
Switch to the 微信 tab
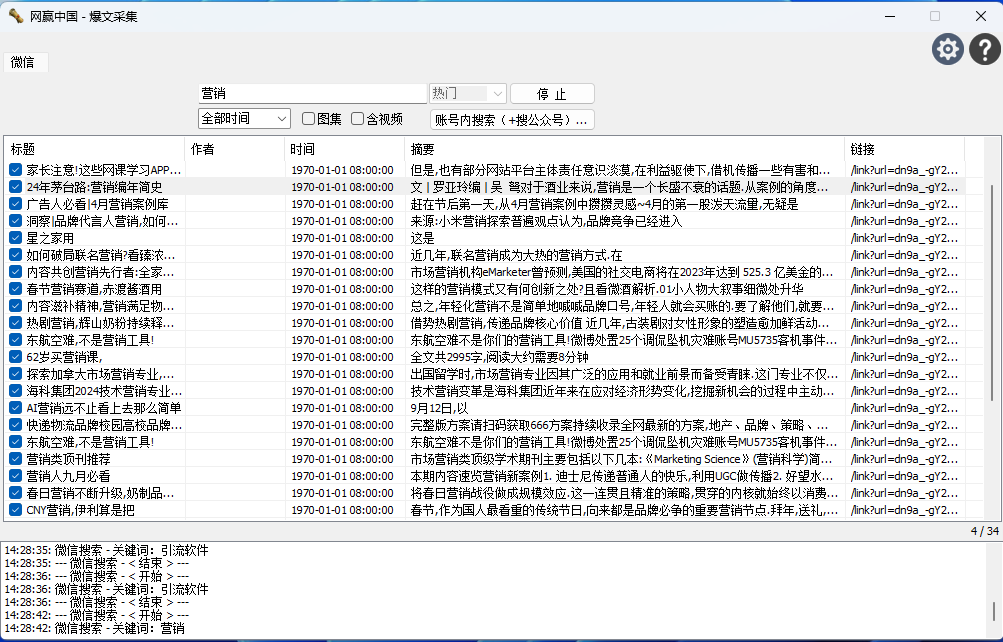(22, 62)
